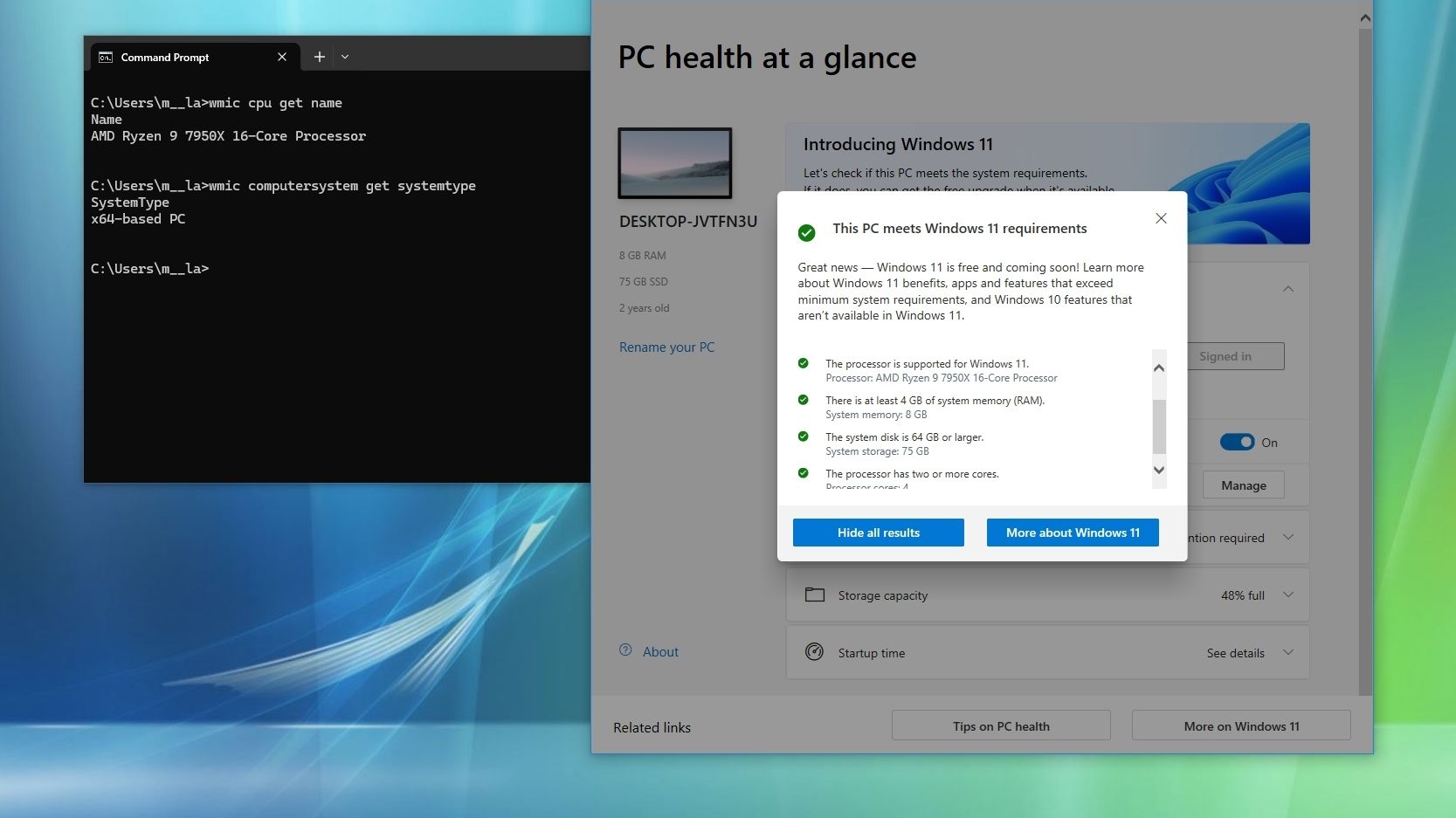Click the About question mark icon
The width and height of the screenshot is (1456, 818).
625,650
